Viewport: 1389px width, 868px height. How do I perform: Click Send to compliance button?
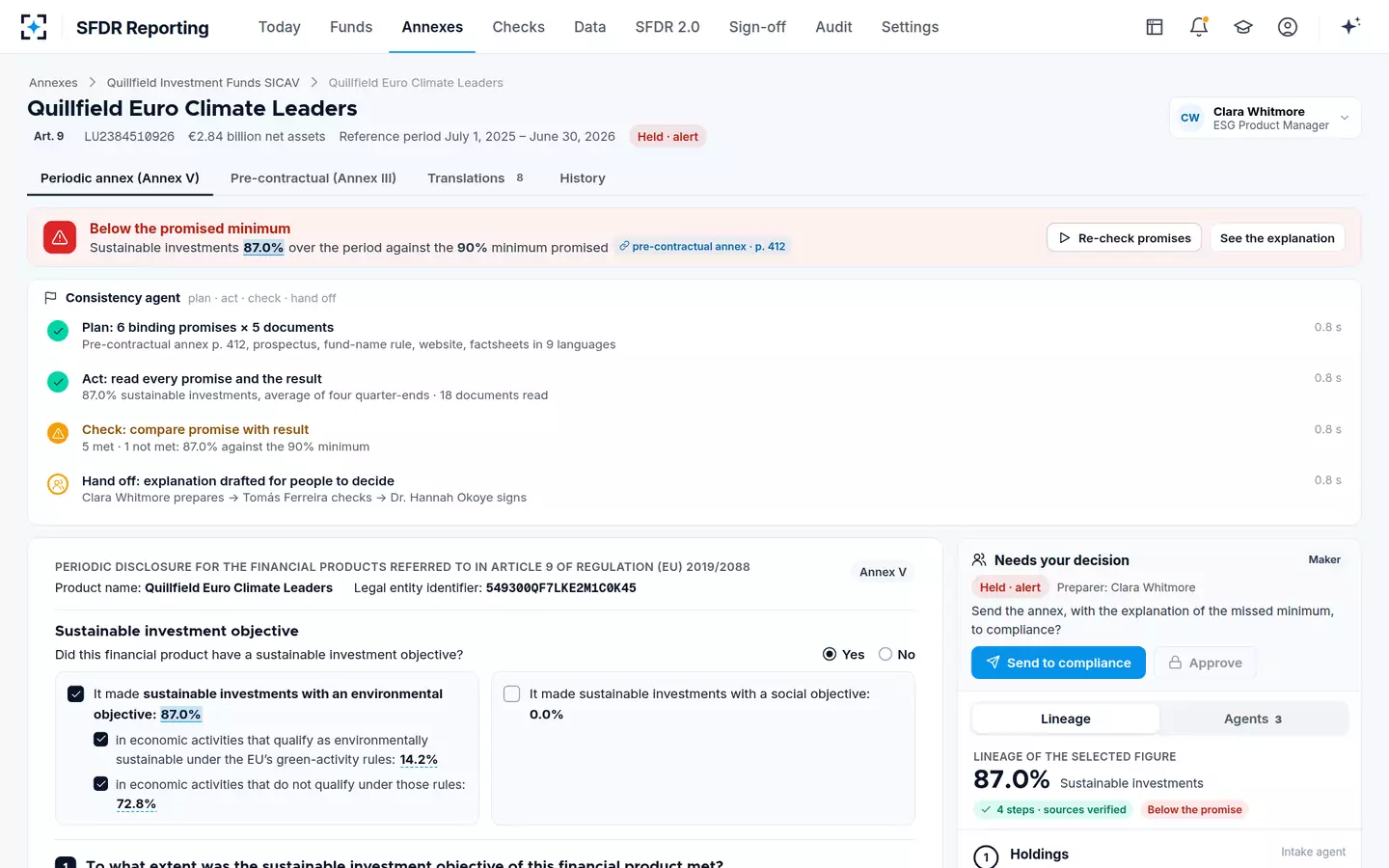pyautogui.click(x=1058, y=663)
